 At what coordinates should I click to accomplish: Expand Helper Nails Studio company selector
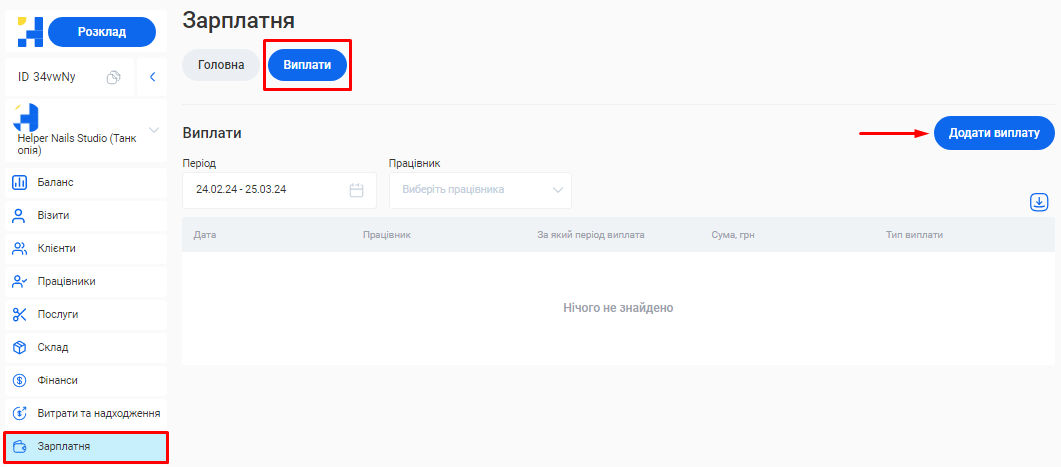tap(154, 130)
